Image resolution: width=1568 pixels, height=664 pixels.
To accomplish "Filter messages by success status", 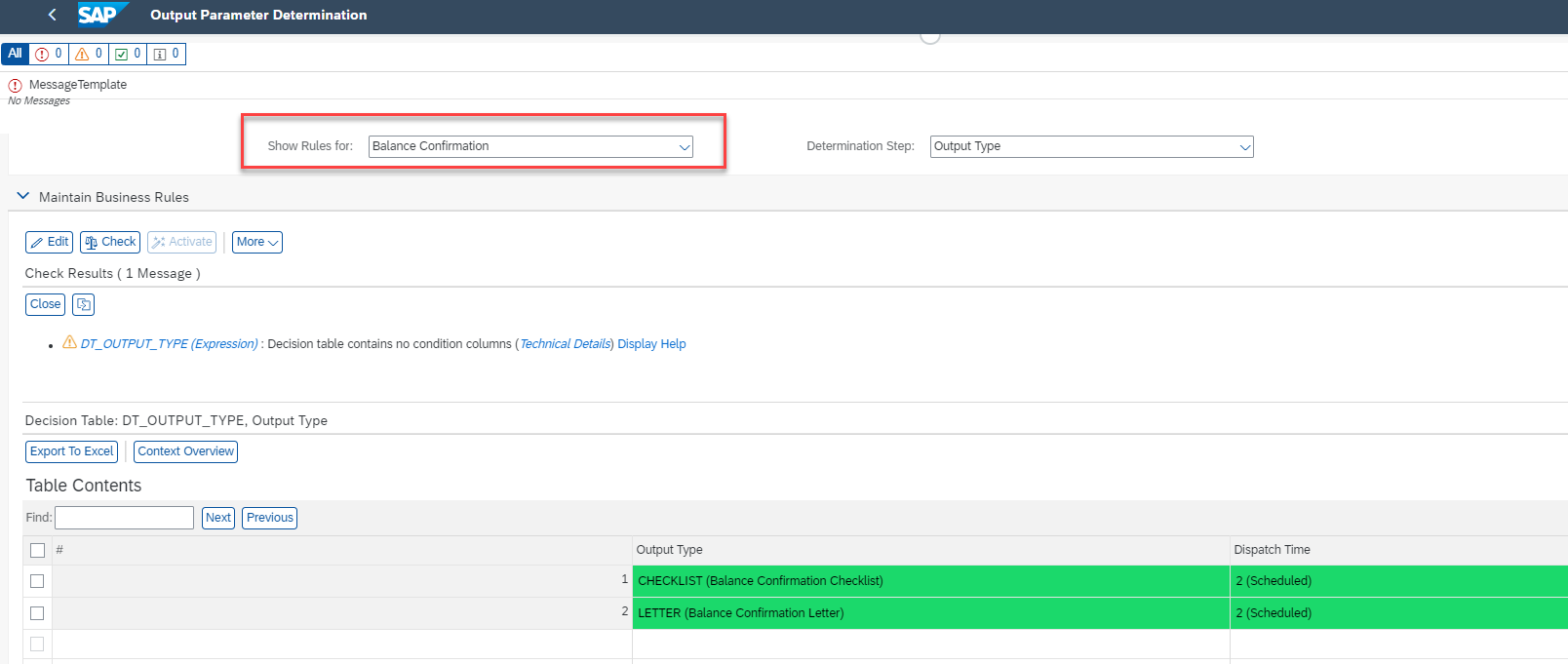I will click(x=128, y=54).
